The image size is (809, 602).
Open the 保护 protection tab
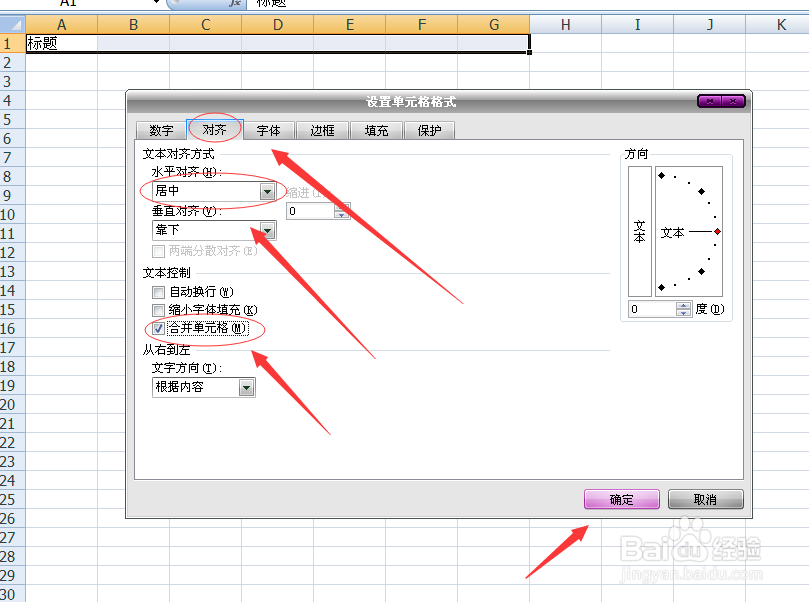[429, 130]
